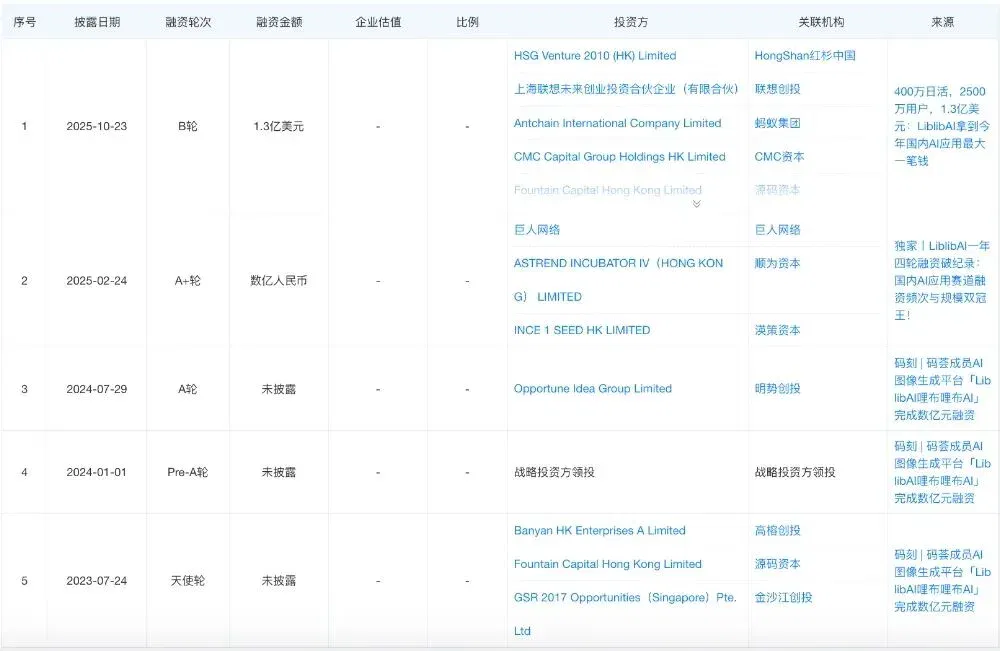Open Fountain Capital Hong Kong link in row 5

tap(608, 564)
